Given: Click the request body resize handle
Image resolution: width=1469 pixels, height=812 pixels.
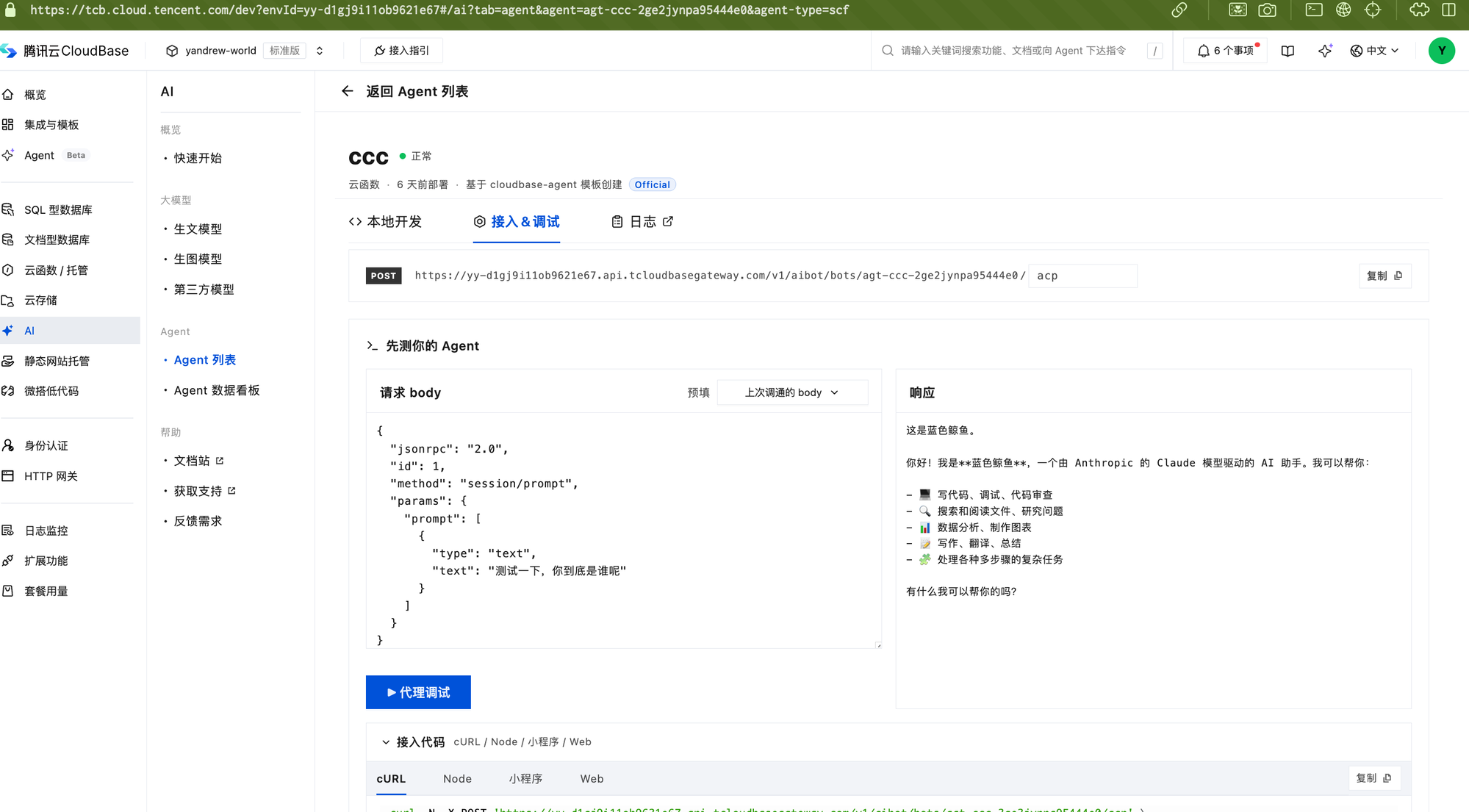Looking at the screenshot, I should pyautogui.click(x=877, y=644).
